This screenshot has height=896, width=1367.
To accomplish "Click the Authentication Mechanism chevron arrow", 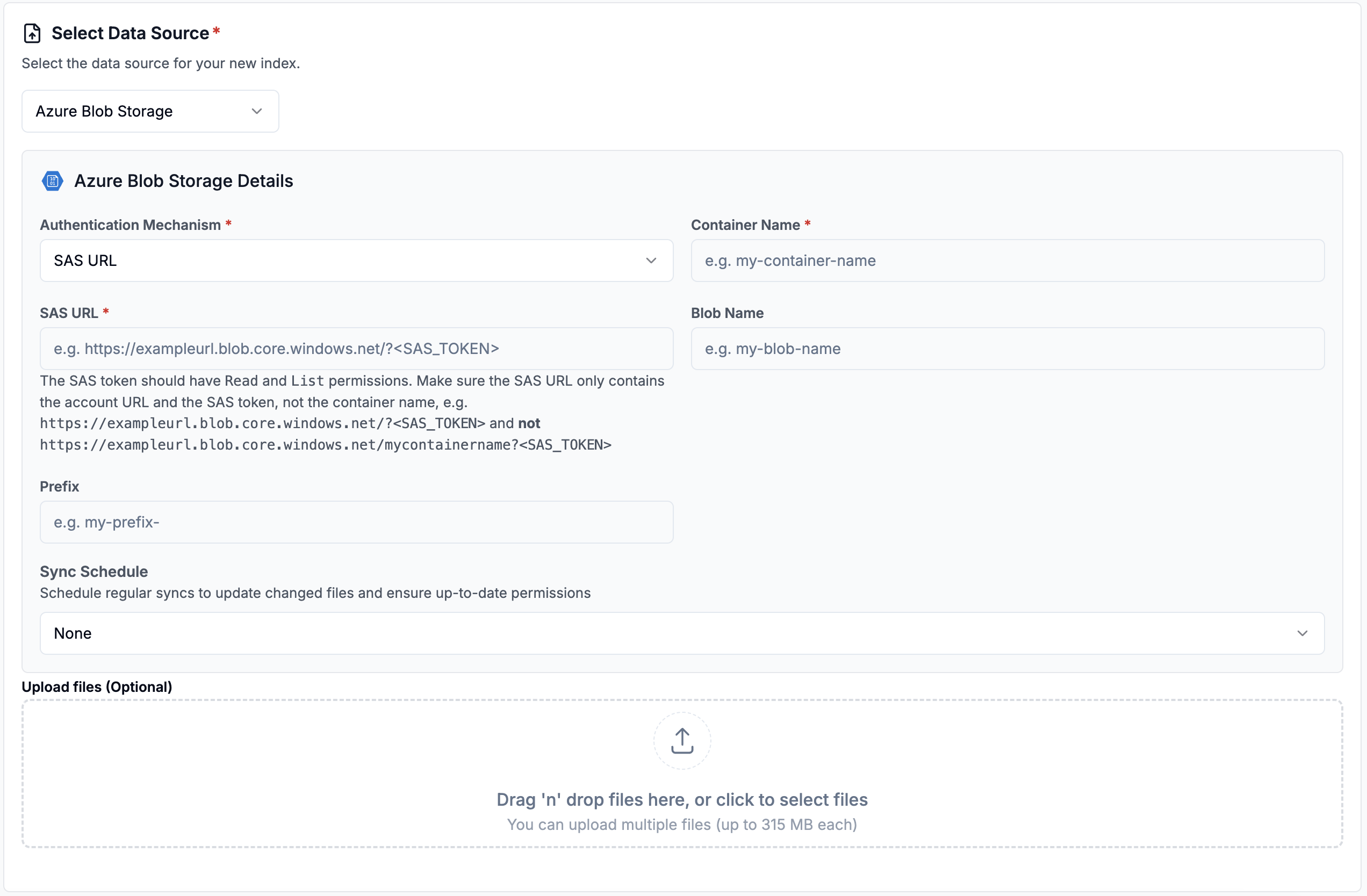I will click(651, 261).
